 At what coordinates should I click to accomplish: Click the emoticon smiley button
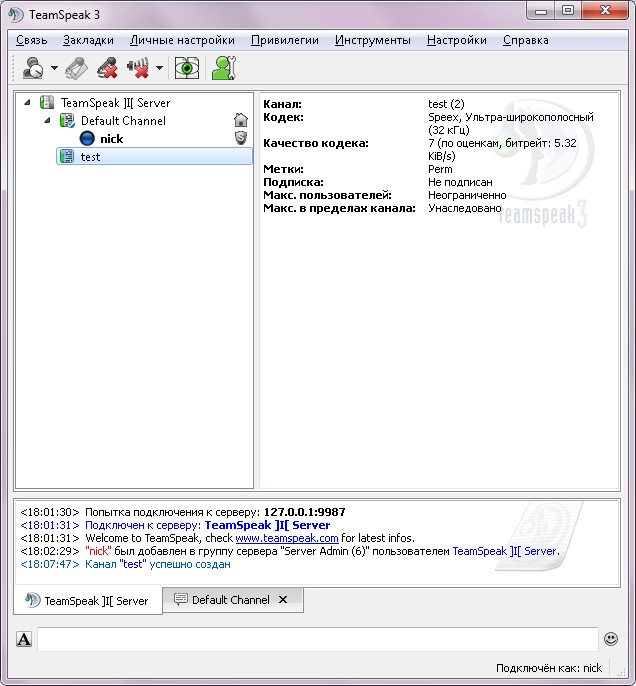611,639
